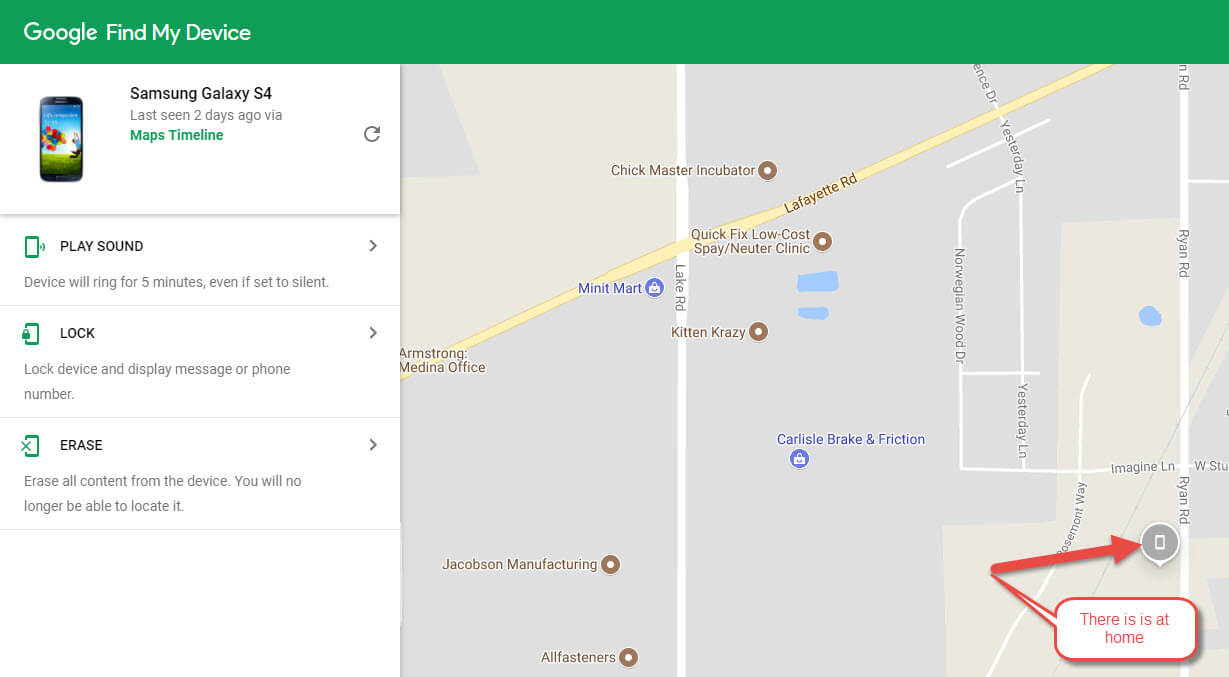Click the Lafayette Rd label on map
The width and height of the screenshot is (1229, 677).
(x=821, y=193)
